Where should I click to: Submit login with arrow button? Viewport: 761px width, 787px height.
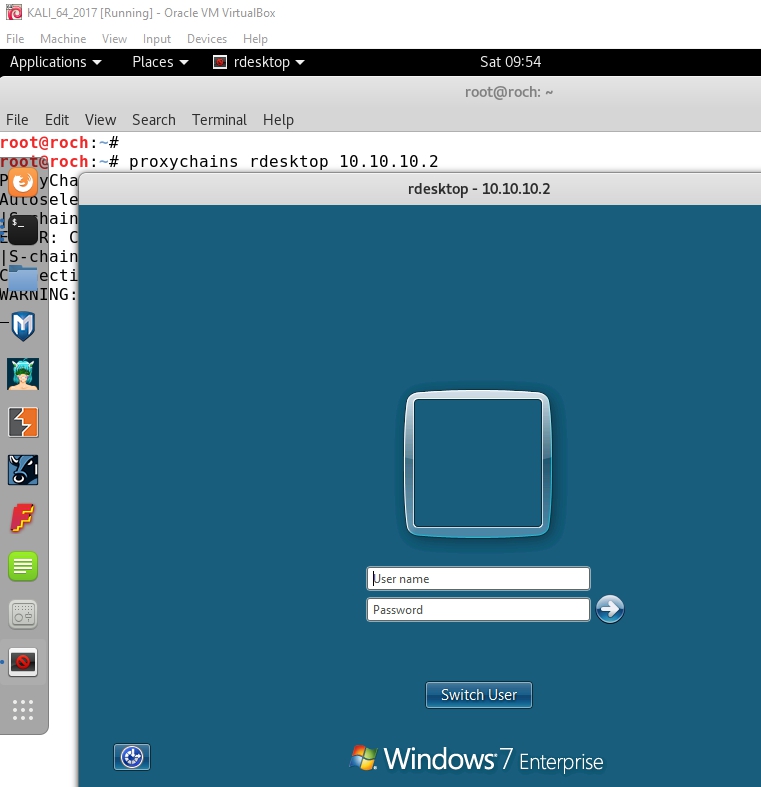pos(609,609)
